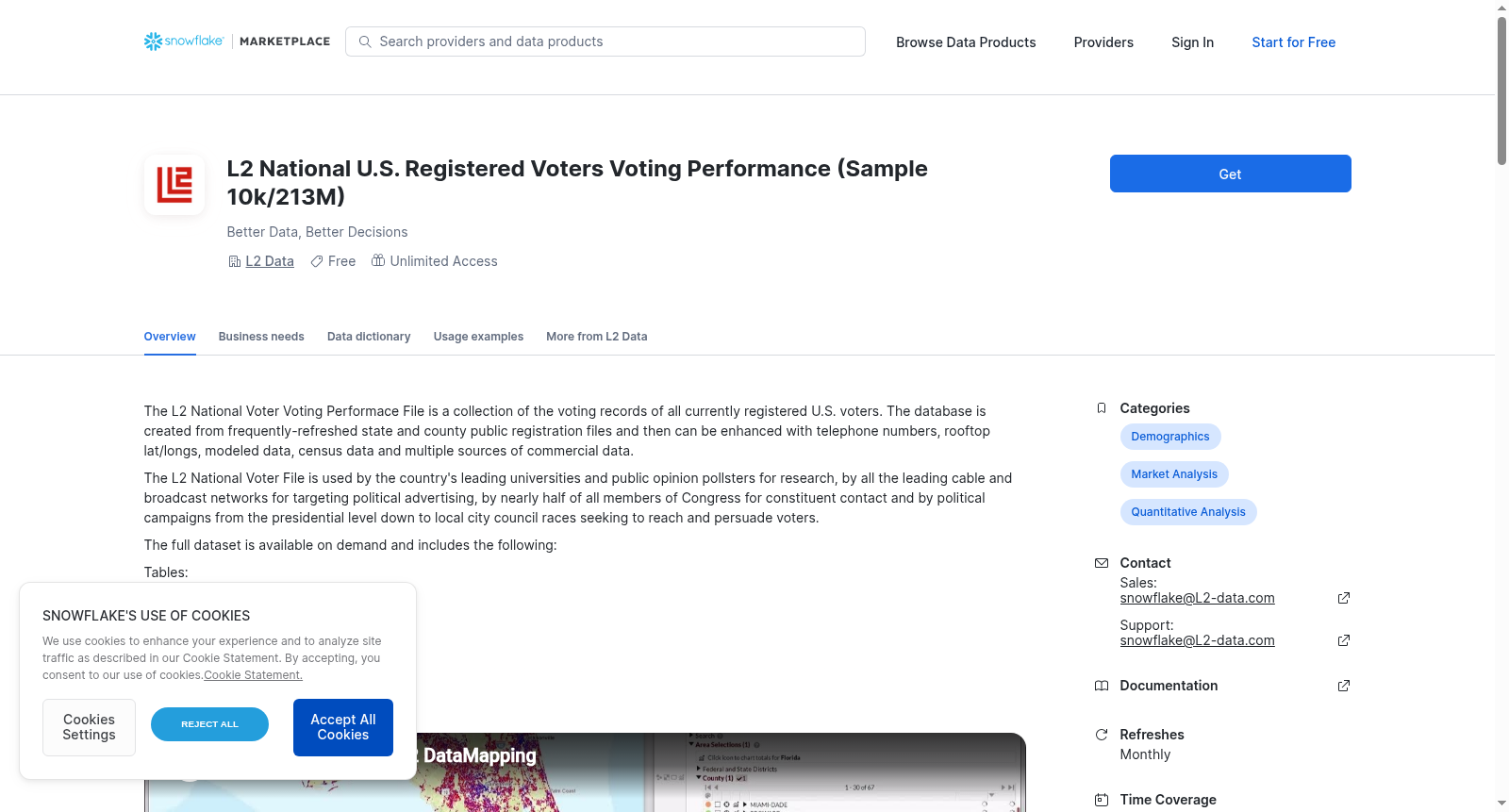
Task: Select the Usage examples tab
Action: 478,337
